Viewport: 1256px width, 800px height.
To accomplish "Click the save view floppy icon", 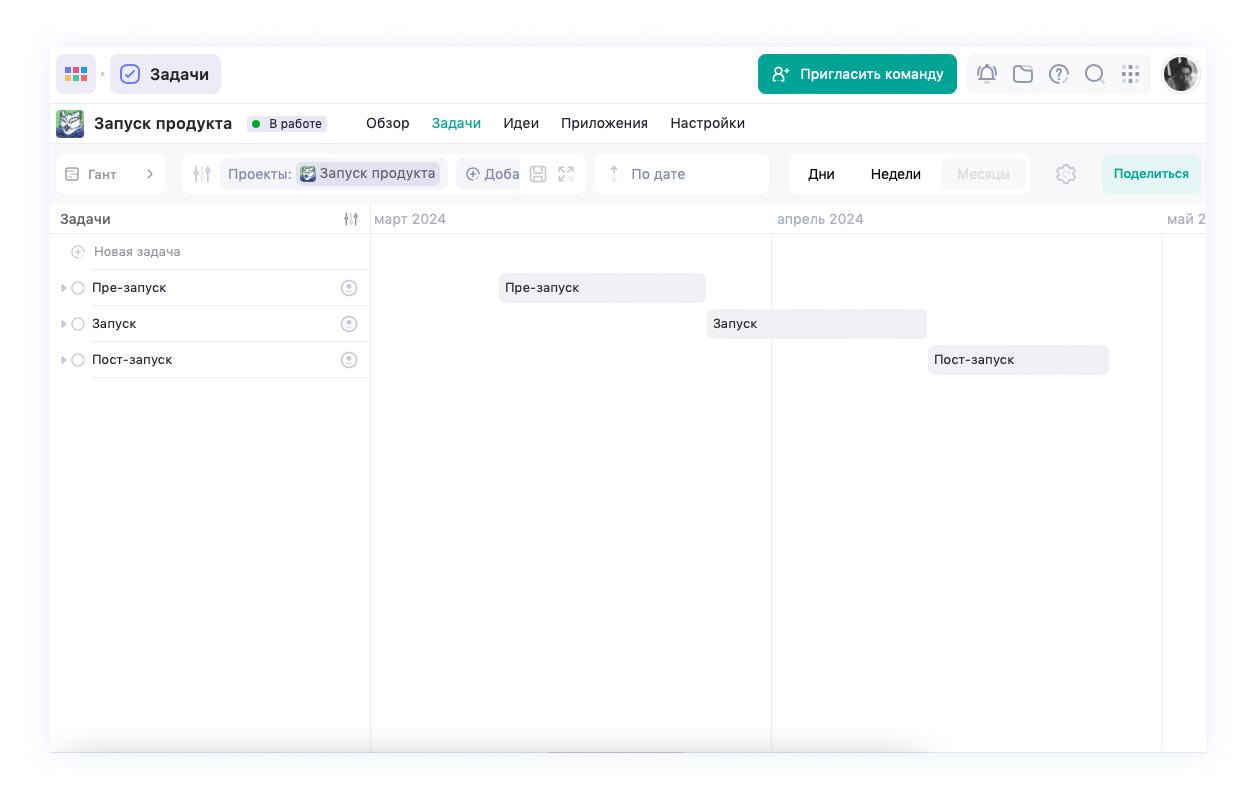I will [x=538, y=174].
